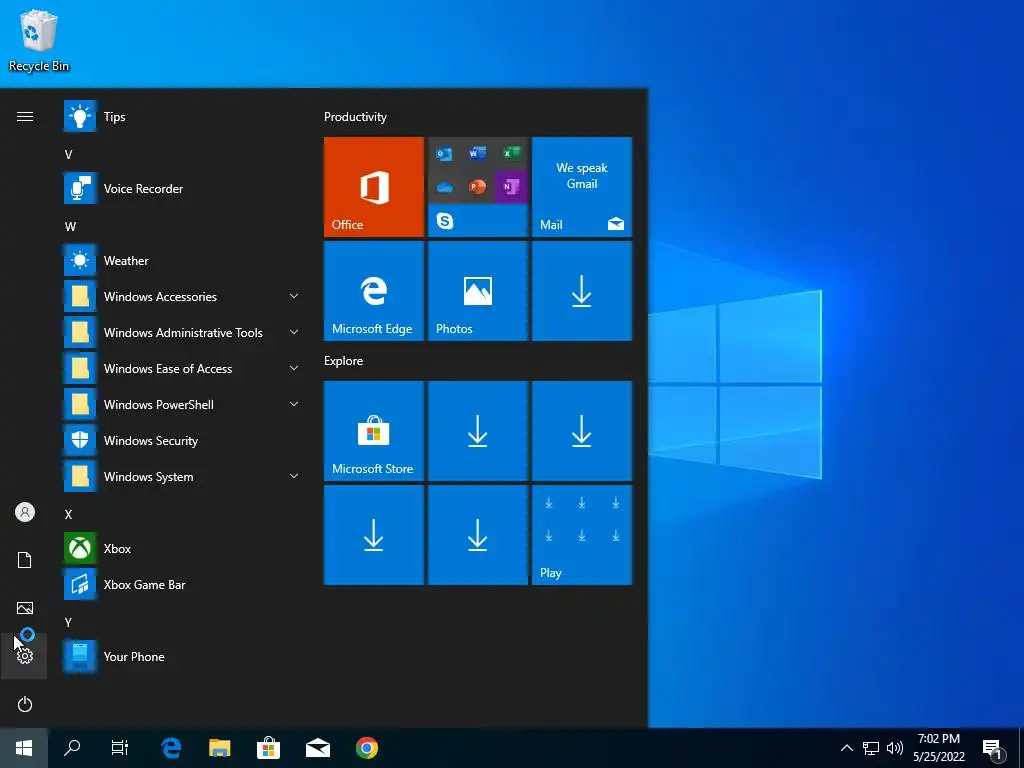Open File Explorer from the taskbar
Screen dimensions: 1024x768
(219, 748)
